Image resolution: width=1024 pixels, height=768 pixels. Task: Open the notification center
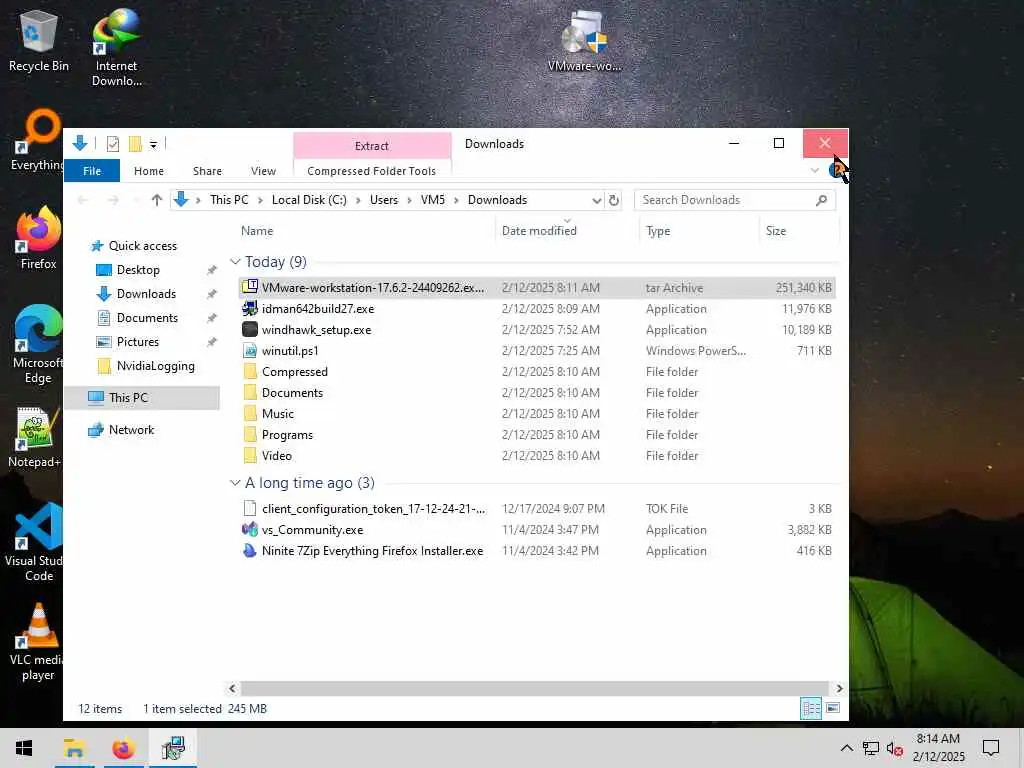pos(991,748)
